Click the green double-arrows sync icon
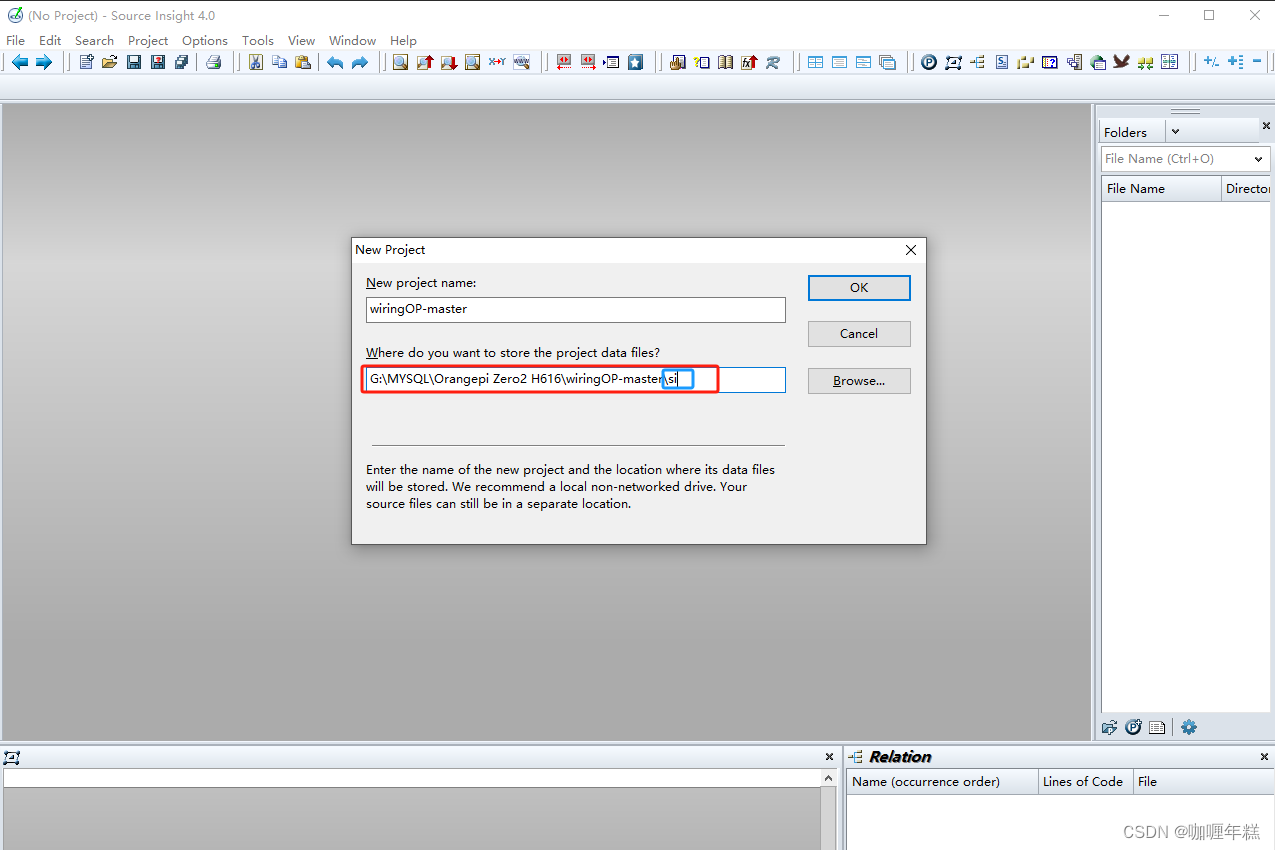This screenshot has height=850, width=1275. click(1145, 62)
